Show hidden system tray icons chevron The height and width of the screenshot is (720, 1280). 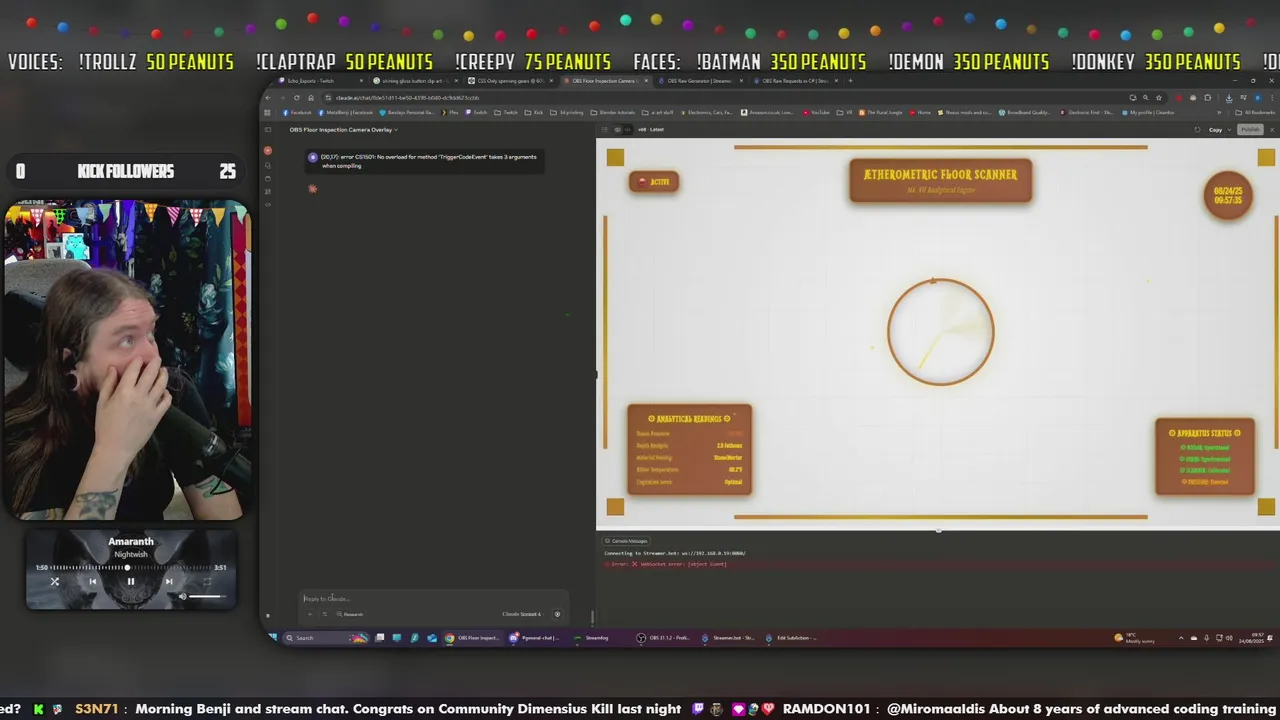(x=1180, y=637)
